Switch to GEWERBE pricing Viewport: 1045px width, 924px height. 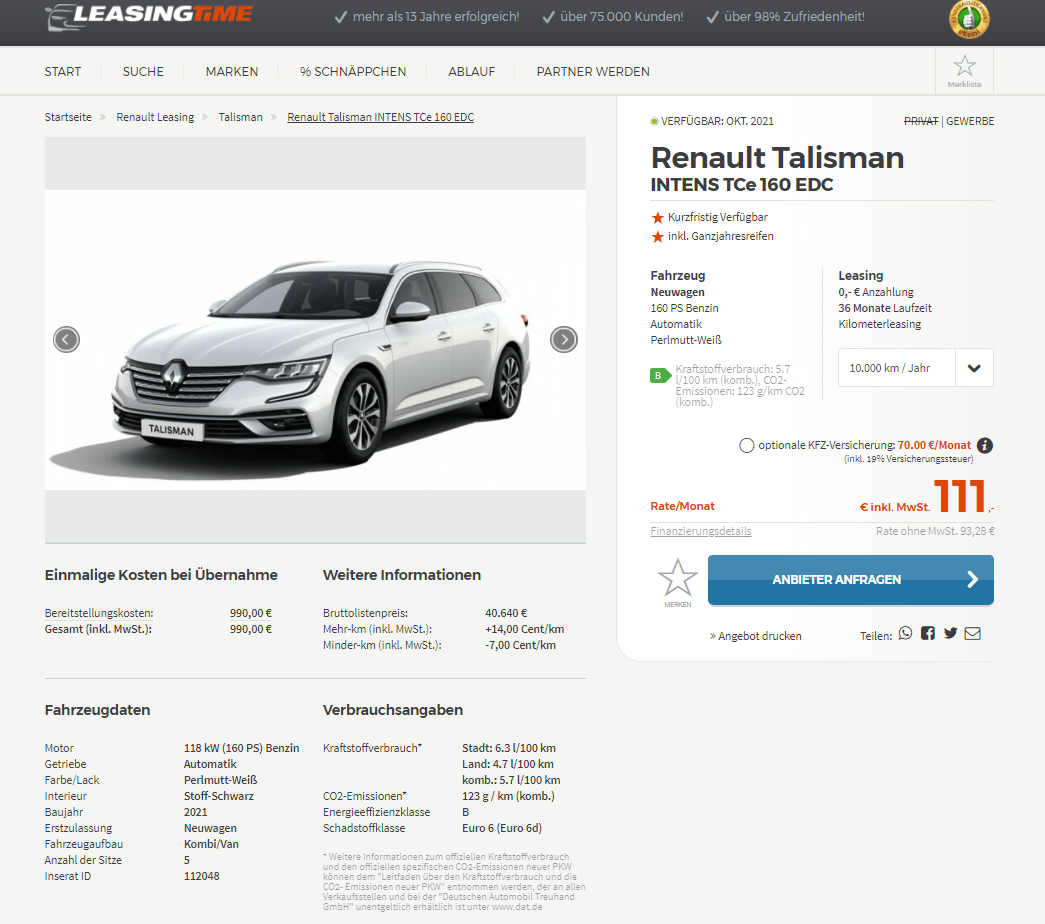point(970,121)
